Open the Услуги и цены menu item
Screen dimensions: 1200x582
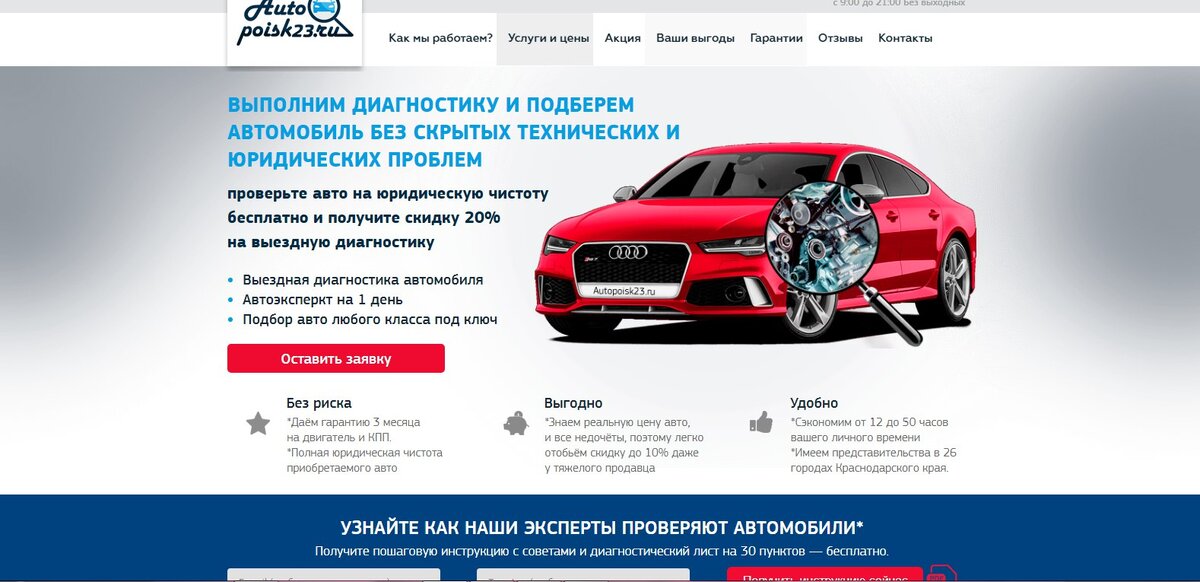tap(548, 38)
